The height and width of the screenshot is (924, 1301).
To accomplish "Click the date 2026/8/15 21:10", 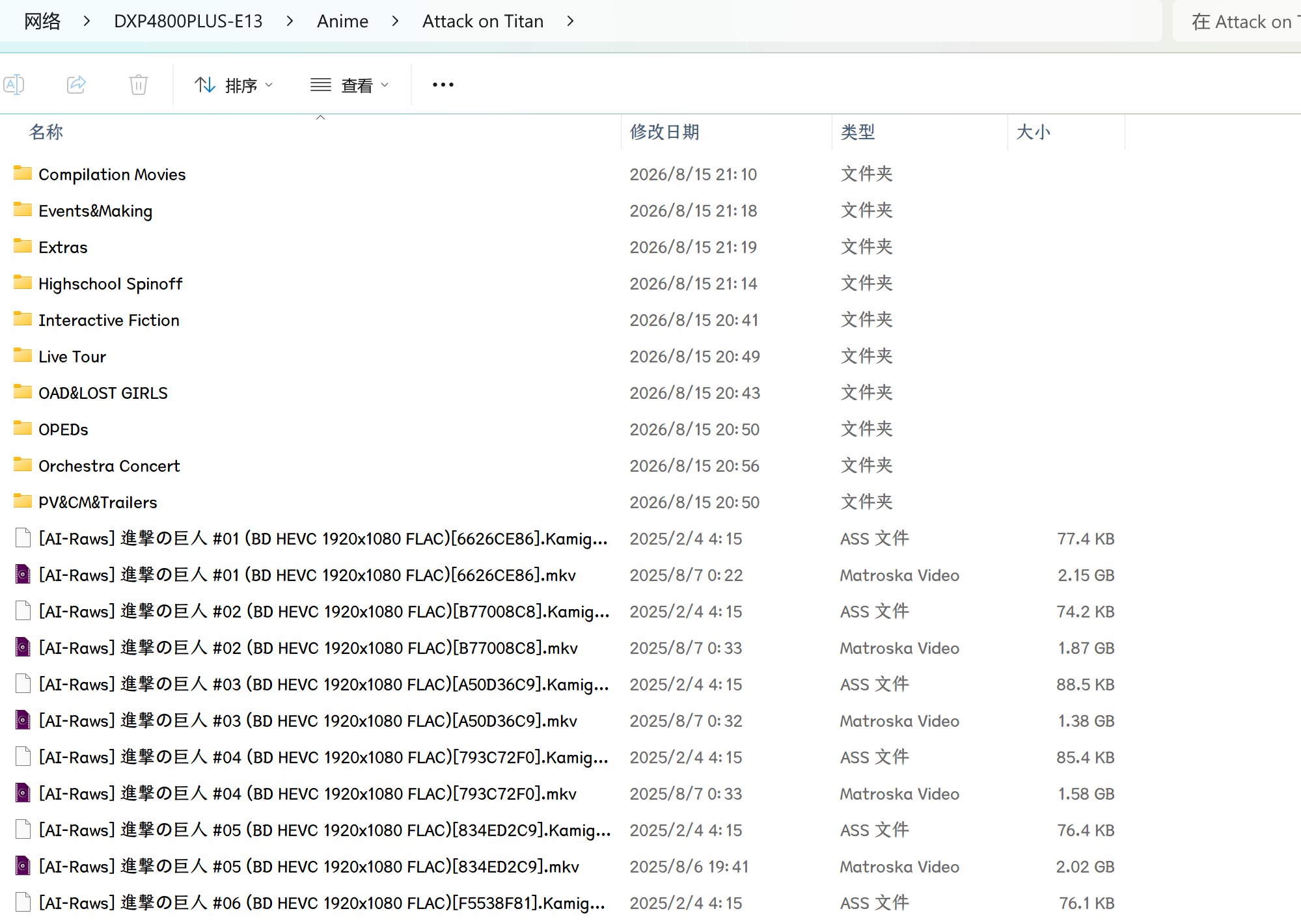I will pos(693,174).
